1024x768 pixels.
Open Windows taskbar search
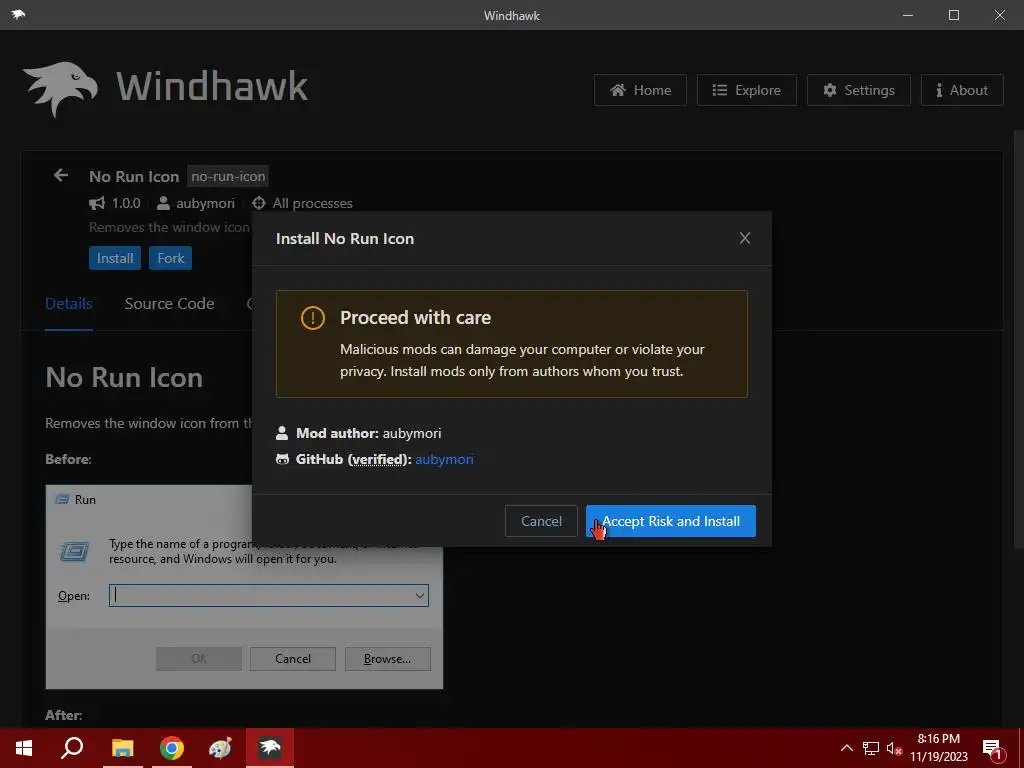[x=72, y=748]
